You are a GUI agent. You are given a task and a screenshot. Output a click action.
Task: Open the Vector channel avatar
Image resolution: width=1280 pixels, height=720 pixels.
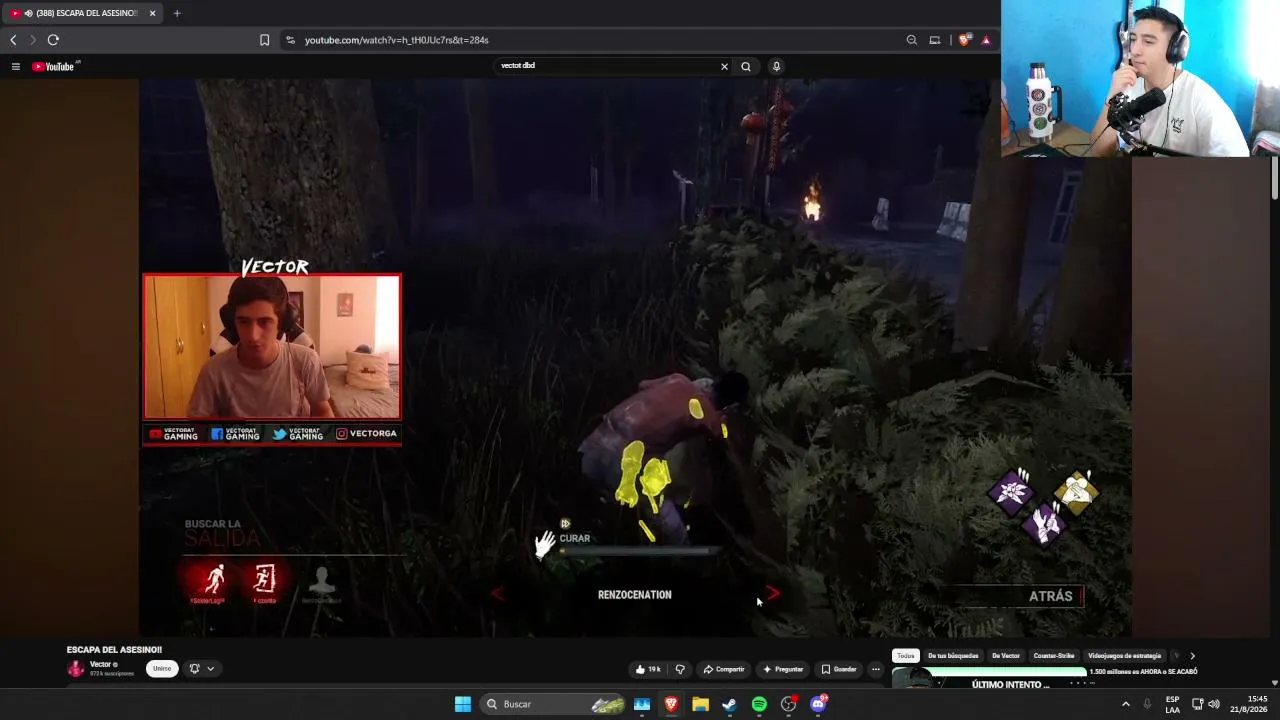(x=75, y=668)
